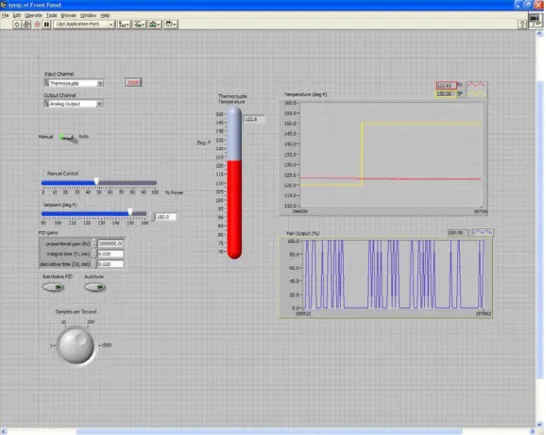Click the Samples per Second knob

pyautogui.click(x=76, y=345)
